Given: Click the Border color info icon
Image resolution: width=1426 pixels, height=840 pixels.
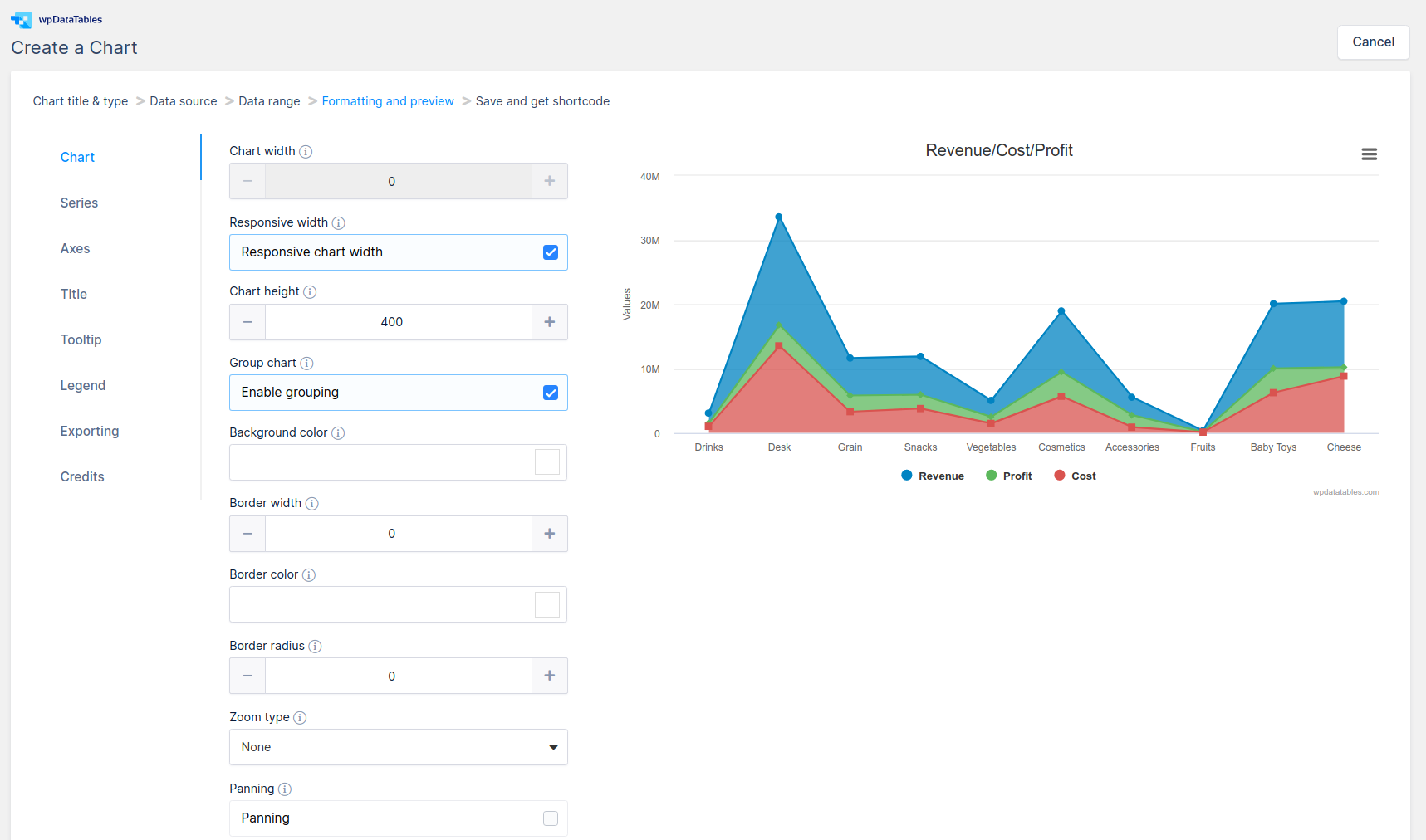Looking at the screenshot, I should [309, 575].
